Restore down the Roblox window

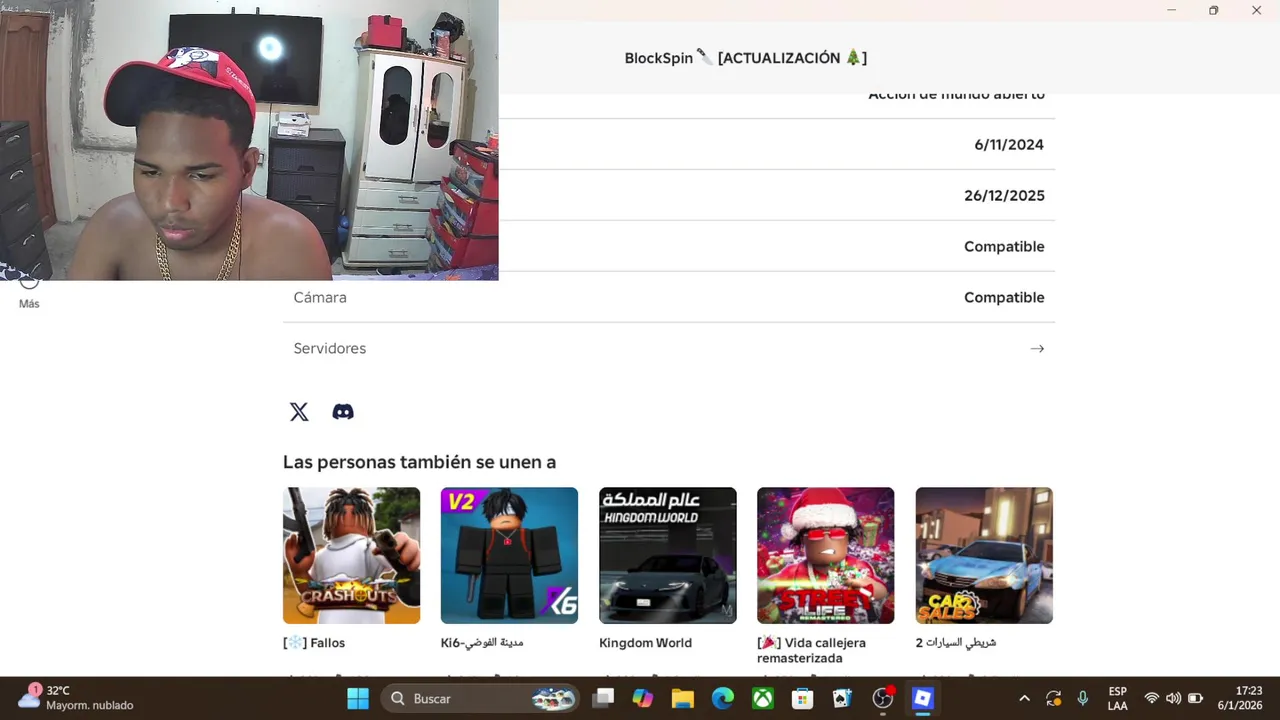[x=1213, y=10]
